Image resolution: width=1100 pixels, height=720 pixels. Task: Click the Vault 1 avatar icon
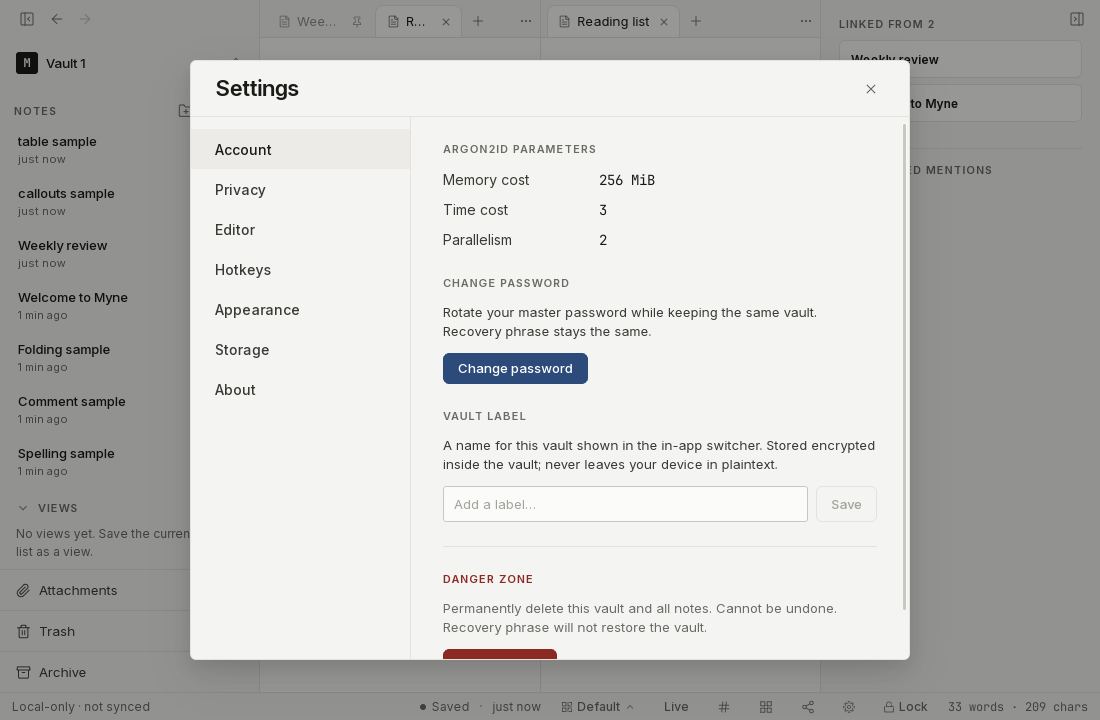click(27, 63)
